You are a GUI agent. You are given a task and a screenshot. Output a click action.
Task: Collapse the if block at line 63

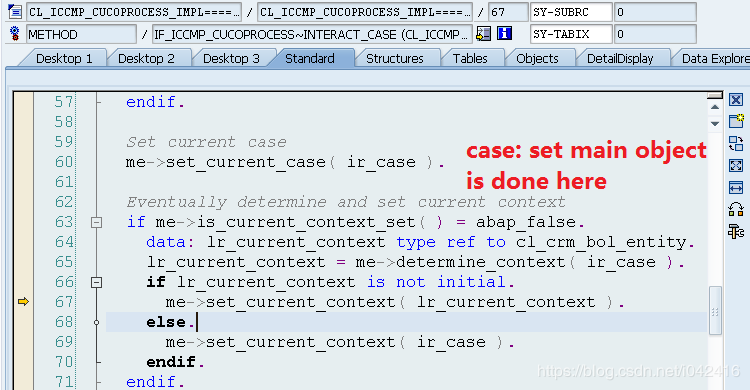[96, 222]
